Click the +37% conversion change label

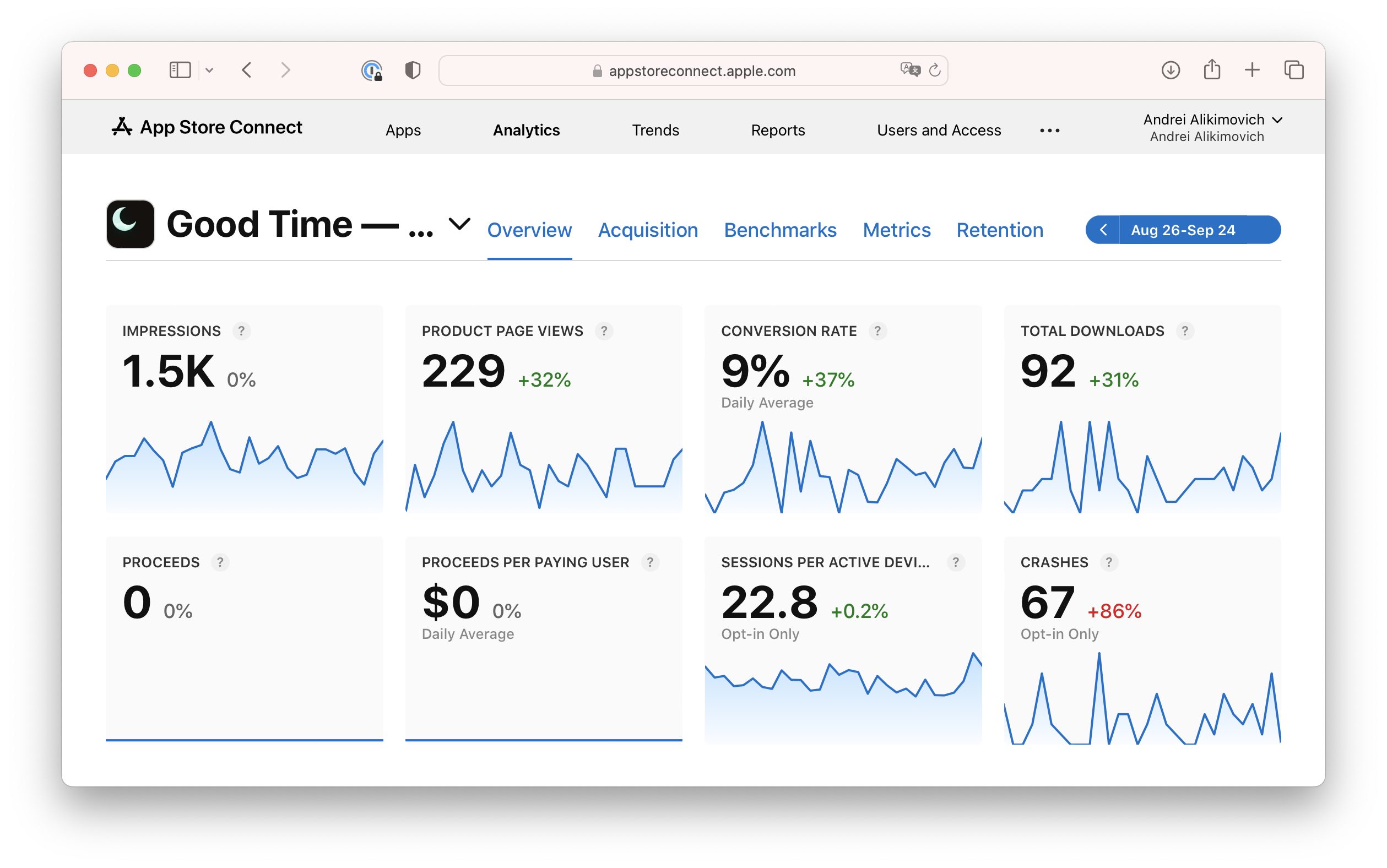pos(828,380)
